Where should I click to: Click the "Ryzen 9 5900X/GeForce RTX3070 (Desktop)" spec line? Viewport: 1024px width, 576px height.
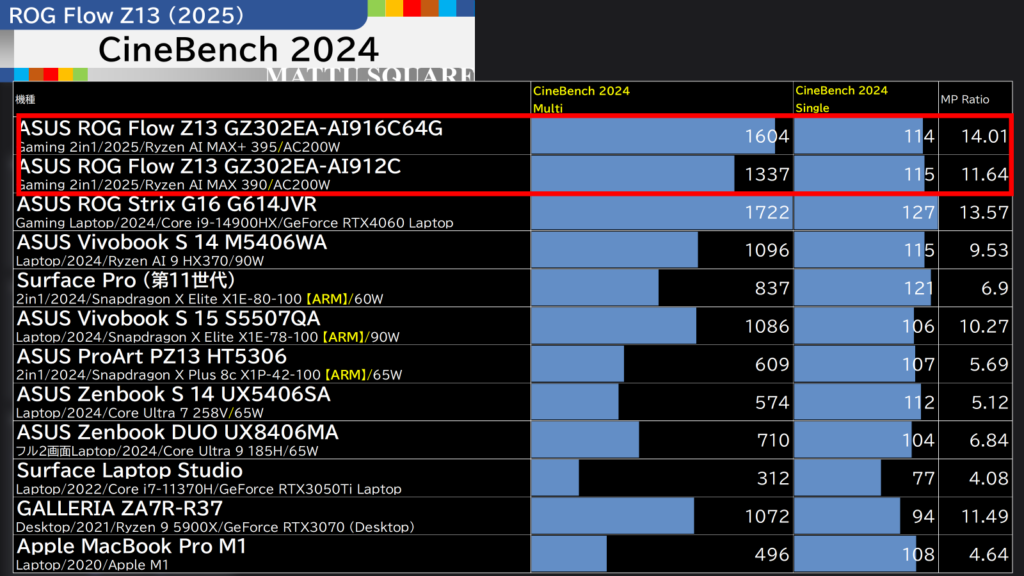[x=215, y=527]
